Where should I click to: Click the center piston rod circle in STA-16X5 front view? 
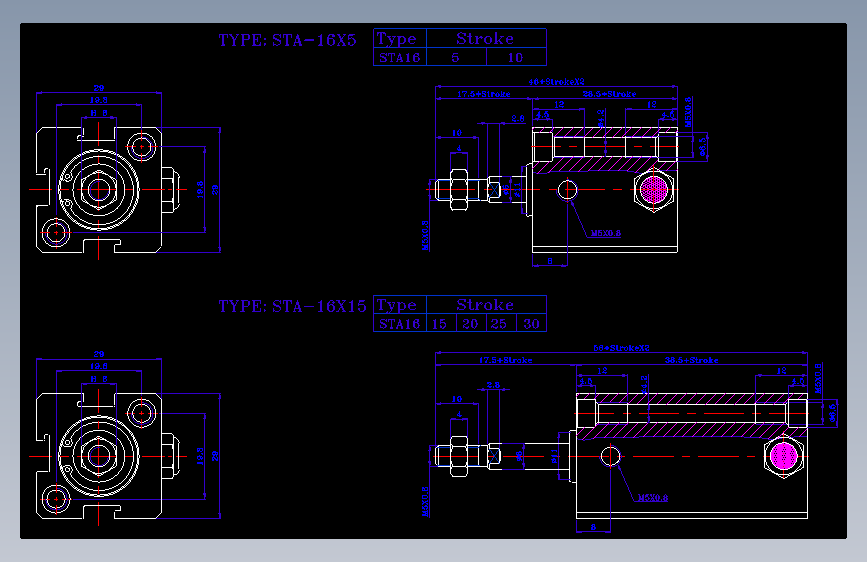[x=98, y=190]
